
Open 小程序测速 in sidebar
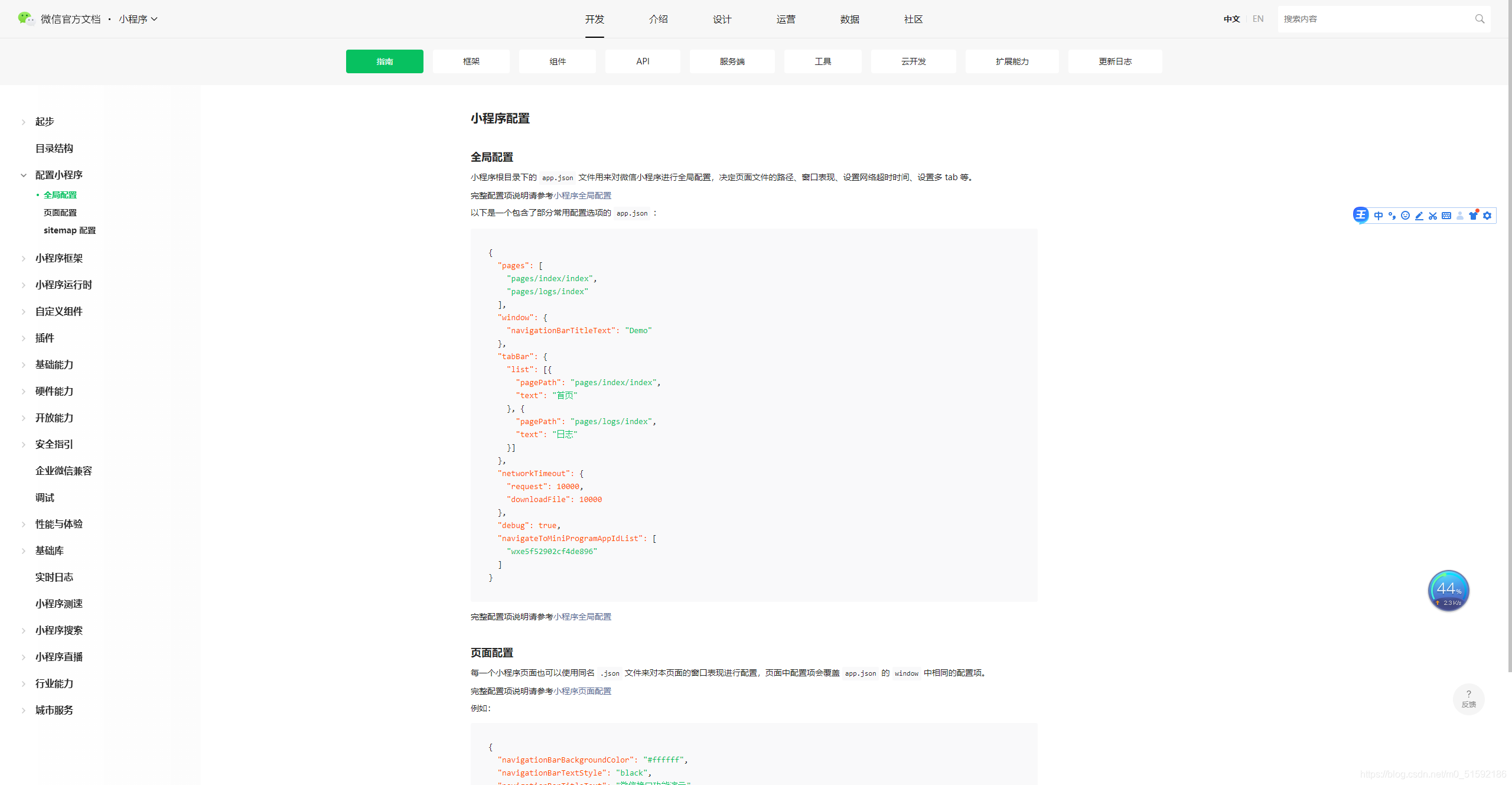[x=59, y=604]
